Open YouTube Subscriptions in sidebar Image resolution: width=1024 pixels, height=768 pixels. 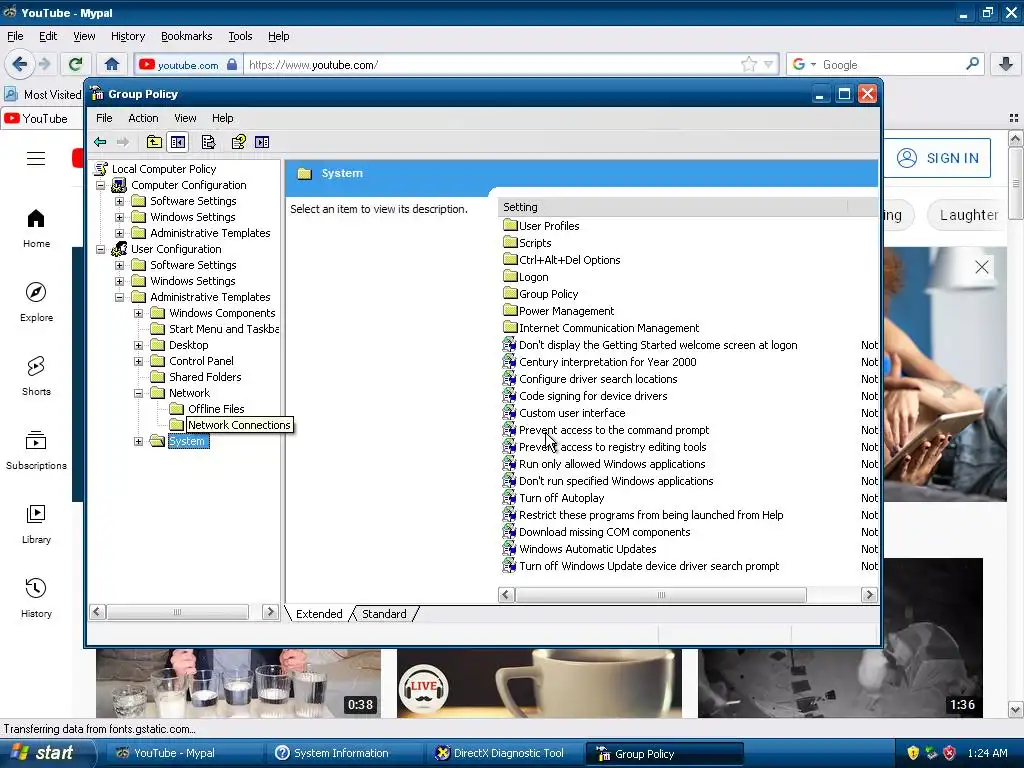[x=36, y=451]
